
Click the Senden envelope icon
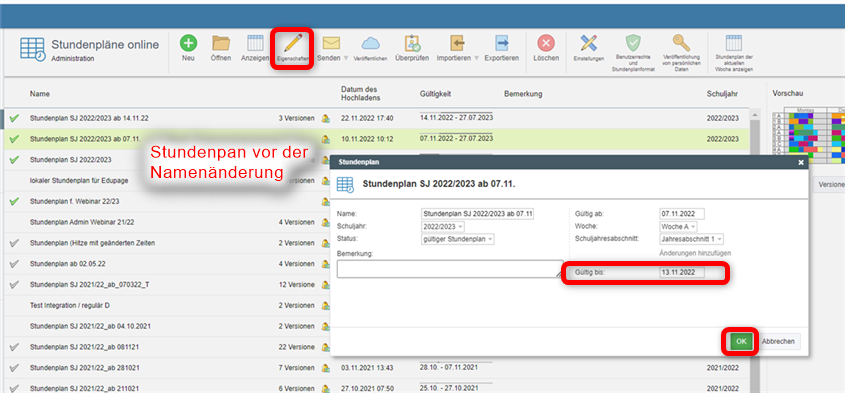coord(330,44)
